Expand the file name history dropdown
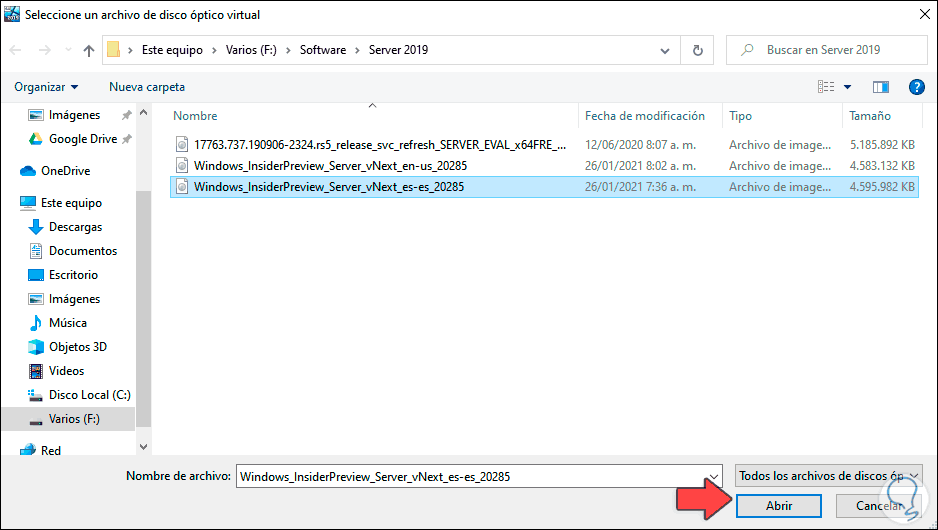The height and width of the screenshot is (530, 938). click(714, 477)
